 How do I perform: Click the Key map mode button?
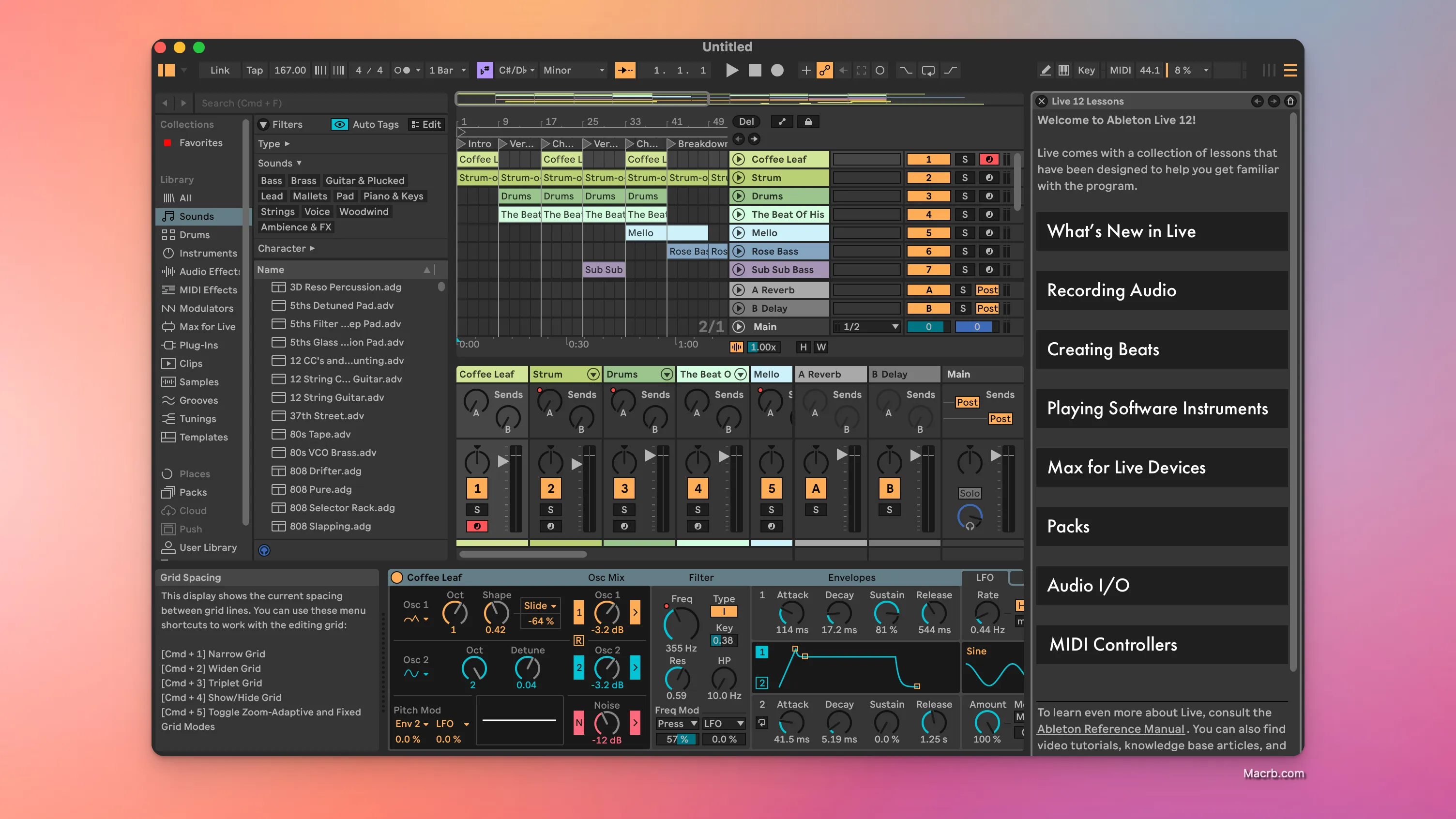coord(1086,70)
